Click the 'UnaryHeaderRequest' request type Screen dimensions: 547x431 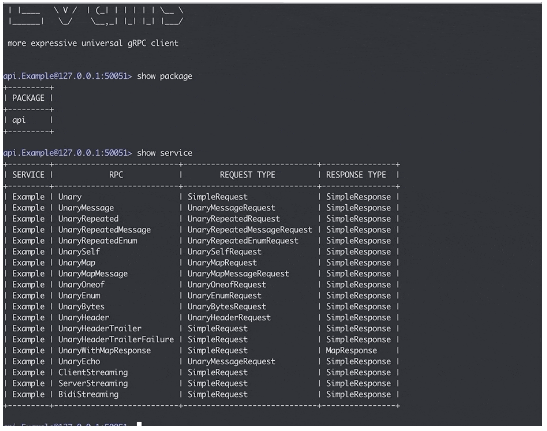click(229, 318)
